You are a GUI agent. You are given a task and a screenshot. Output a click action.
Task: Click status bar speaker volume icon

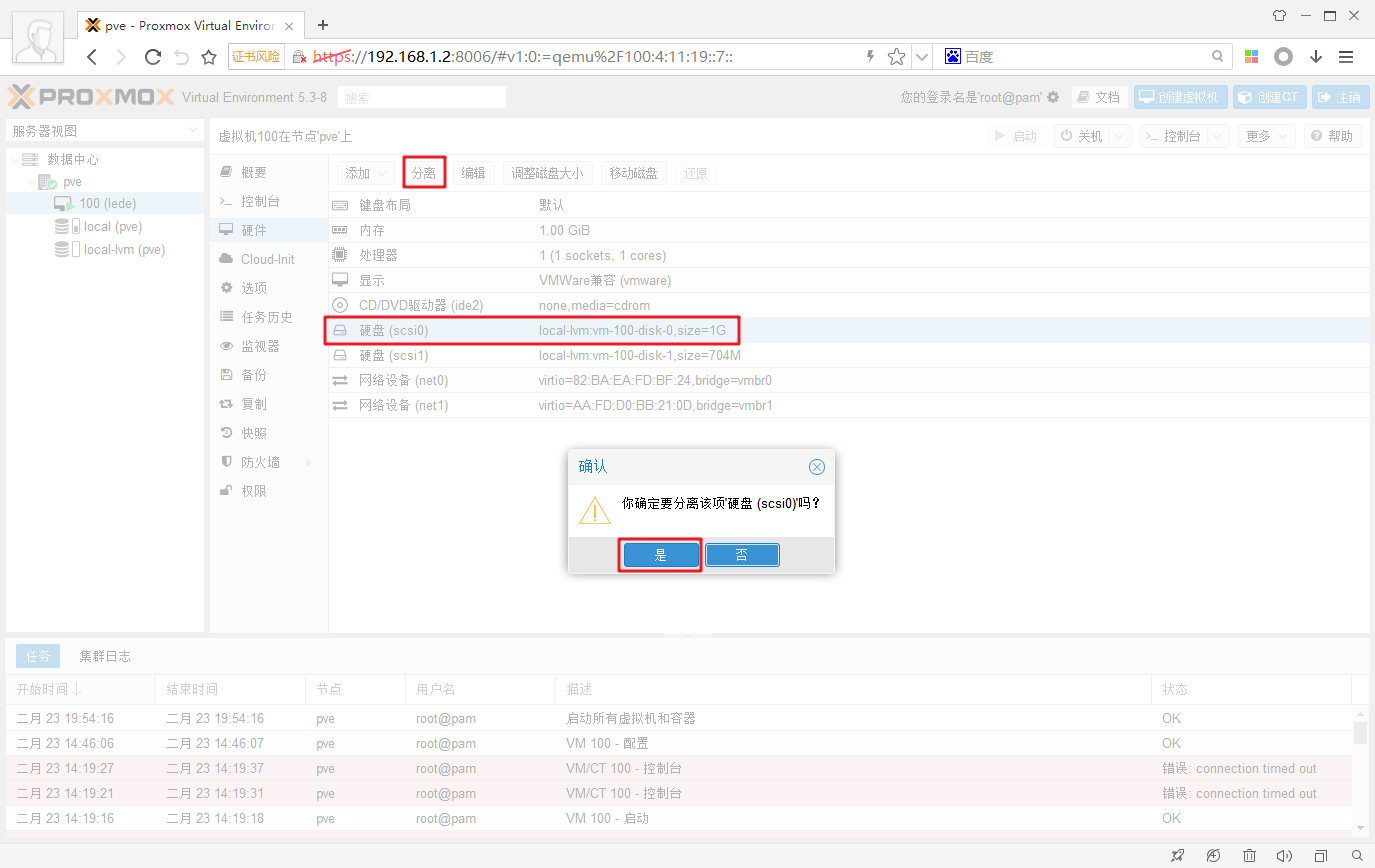click(1285, 856)
